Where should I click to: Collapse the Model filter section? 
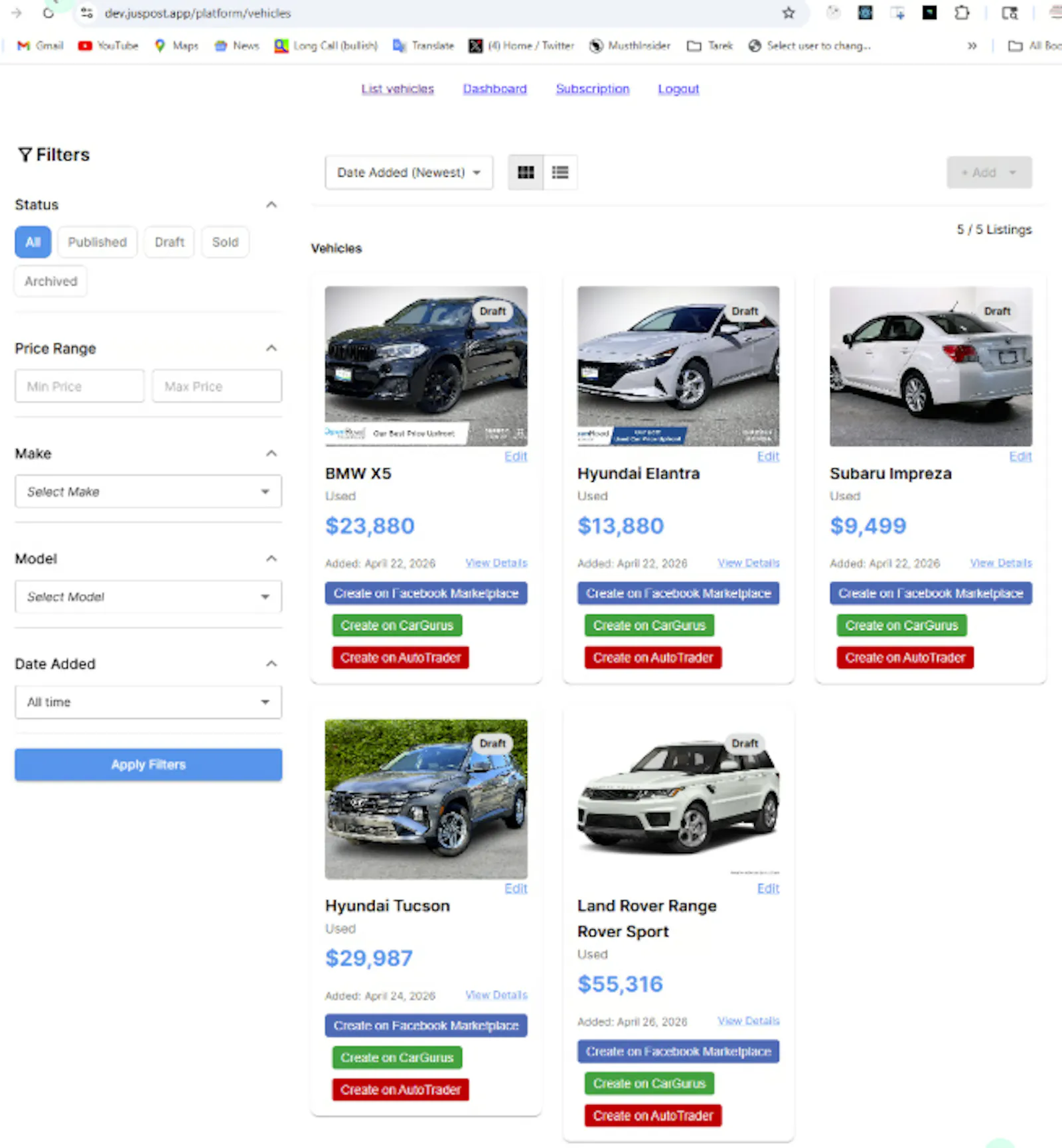click(271, 559)
